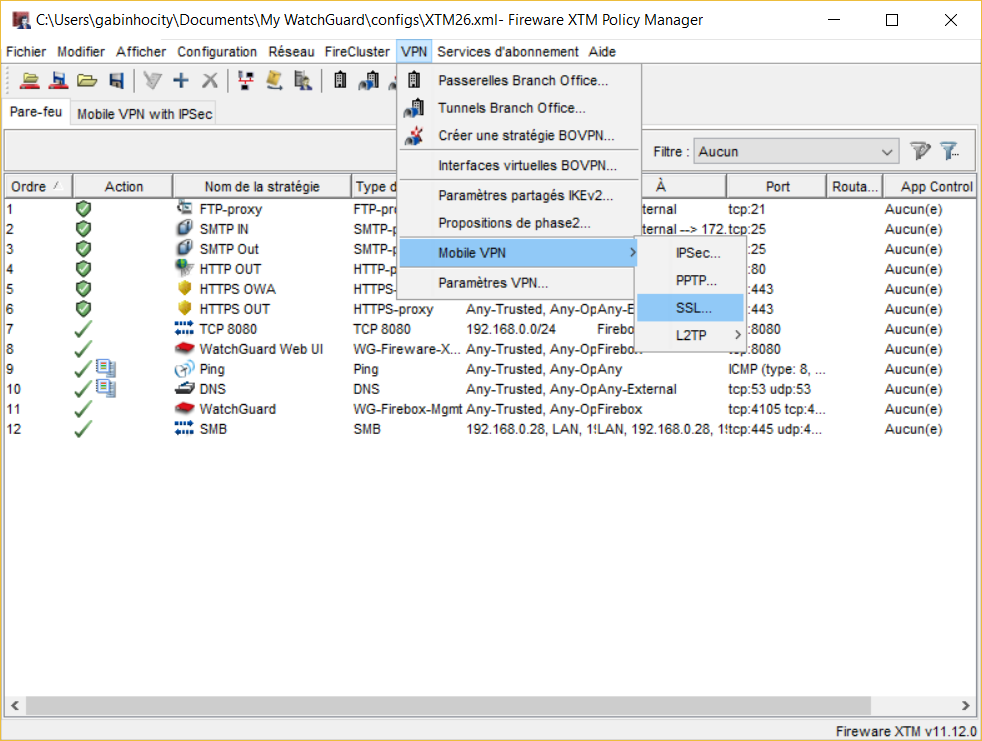Open the Réseau menu
982x741 pixels.
click(291, 51)
